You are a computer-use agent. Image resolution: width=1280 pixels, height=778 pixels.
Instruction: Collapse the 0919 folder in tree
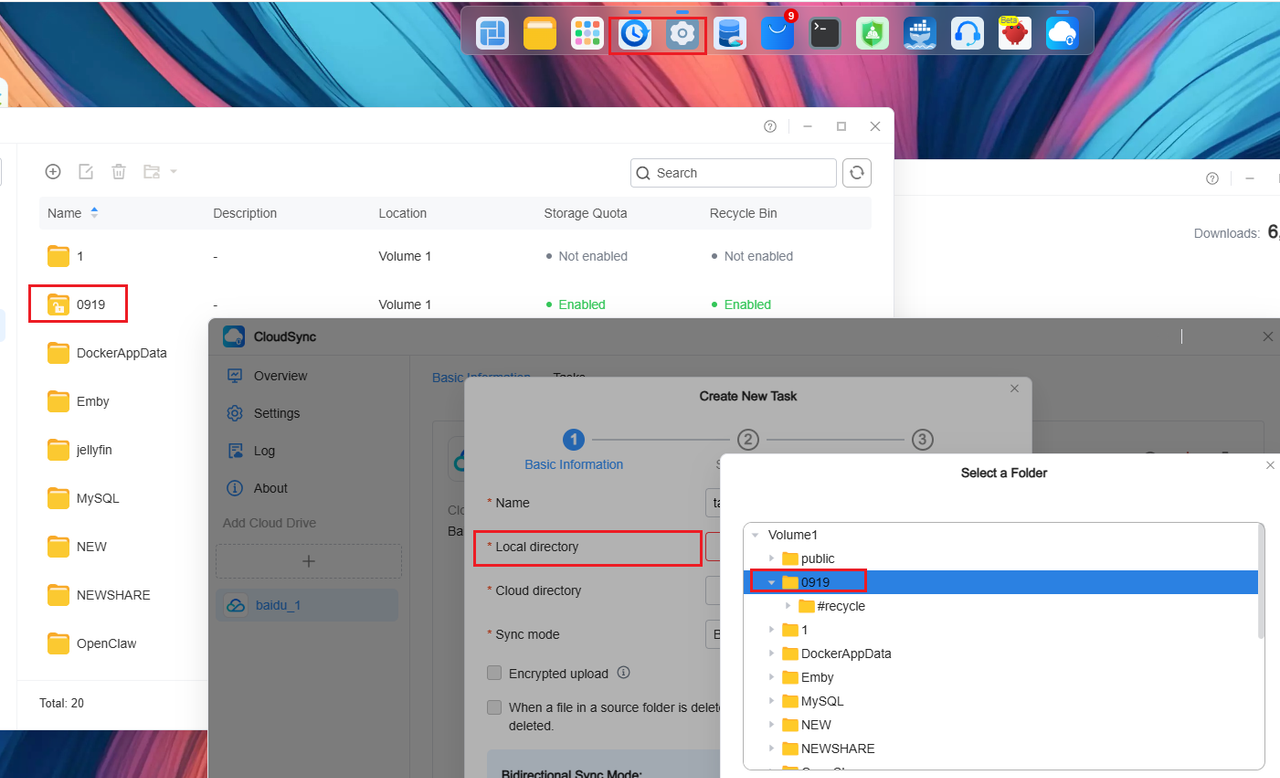tap(772, 582)
